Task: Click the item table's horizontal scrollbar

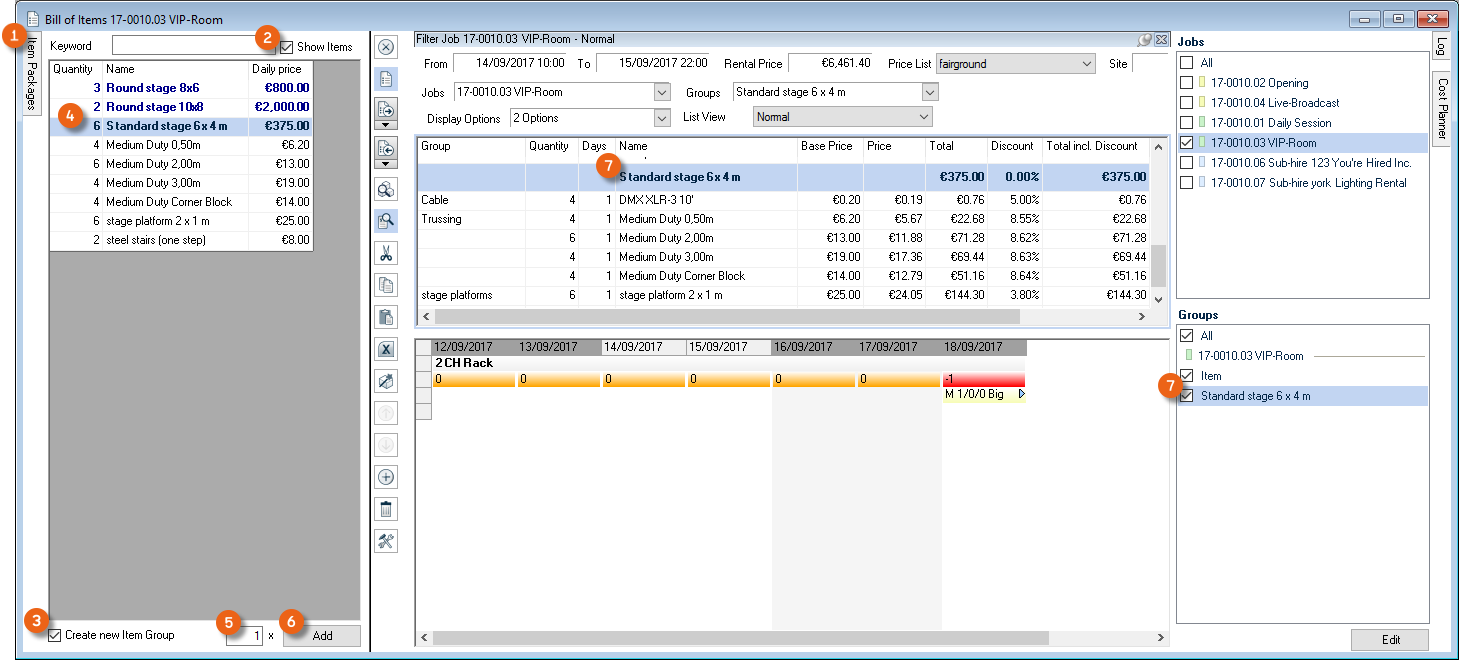Action: coord(720,316)
